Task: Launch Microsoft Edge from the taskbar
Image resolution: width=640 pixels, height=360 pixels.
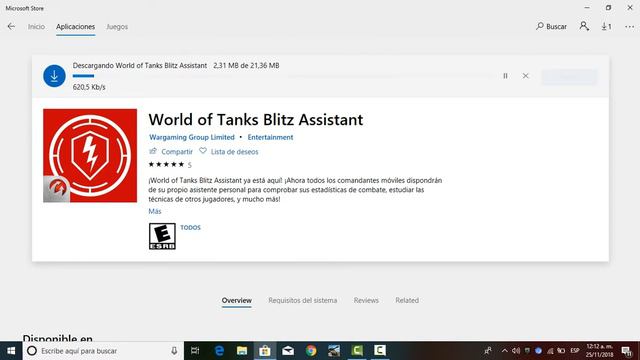Action: coord(219,351)
